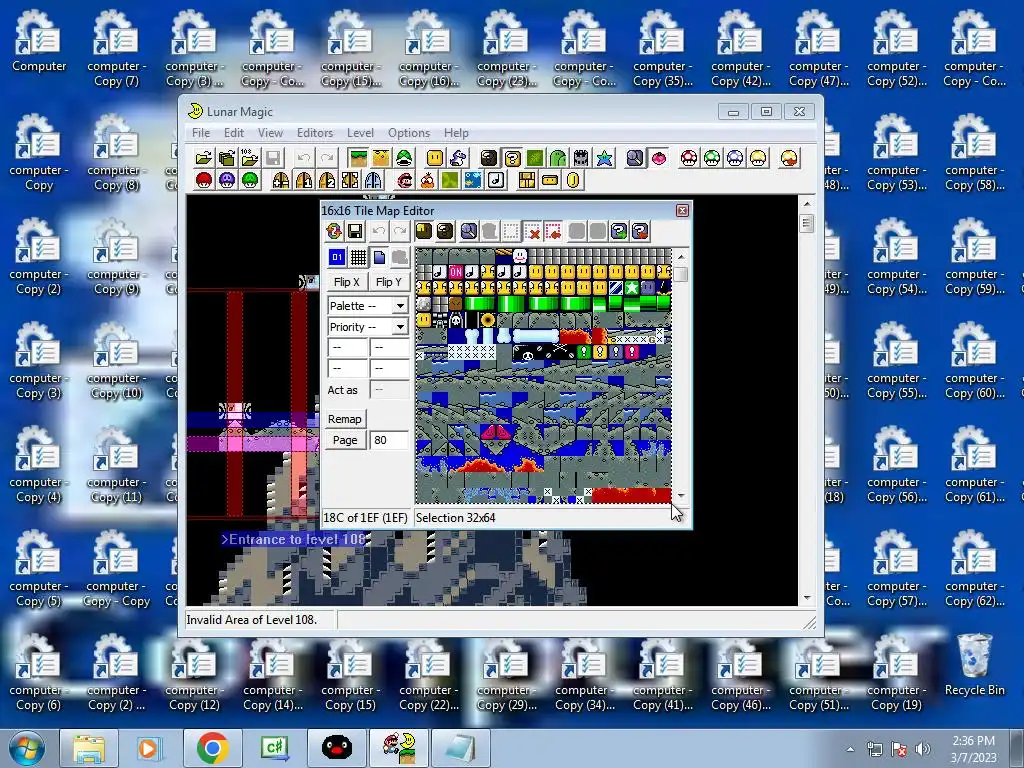The image size is (1024, 768).
Task: Click the question block green arrow icon
Action: (x=618, y=231)
